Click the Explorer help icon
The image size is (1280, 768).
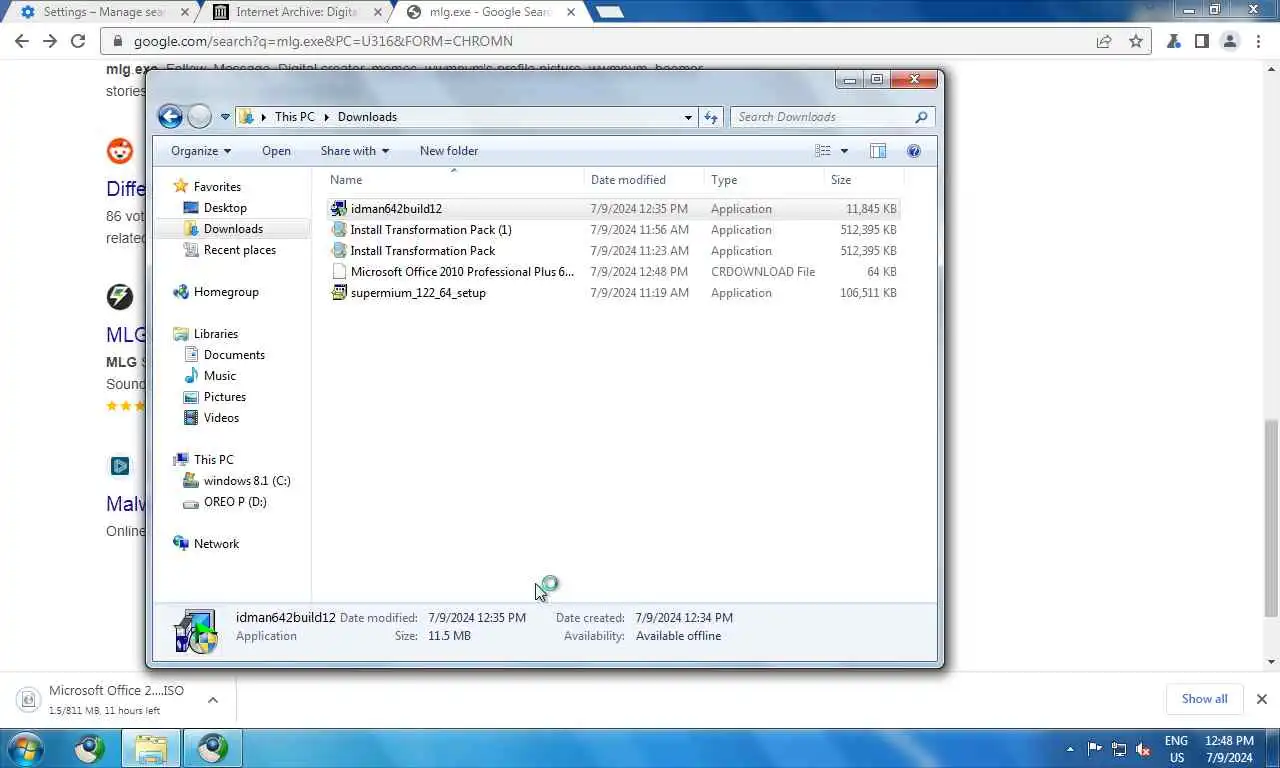(x=913, y=151)
